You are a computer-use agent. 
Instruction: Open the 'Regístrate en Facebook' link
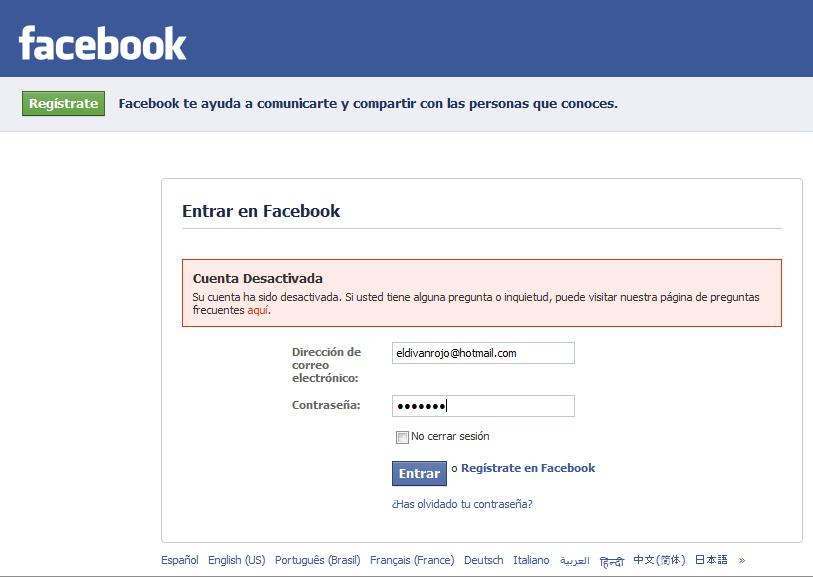click(528, 468)
